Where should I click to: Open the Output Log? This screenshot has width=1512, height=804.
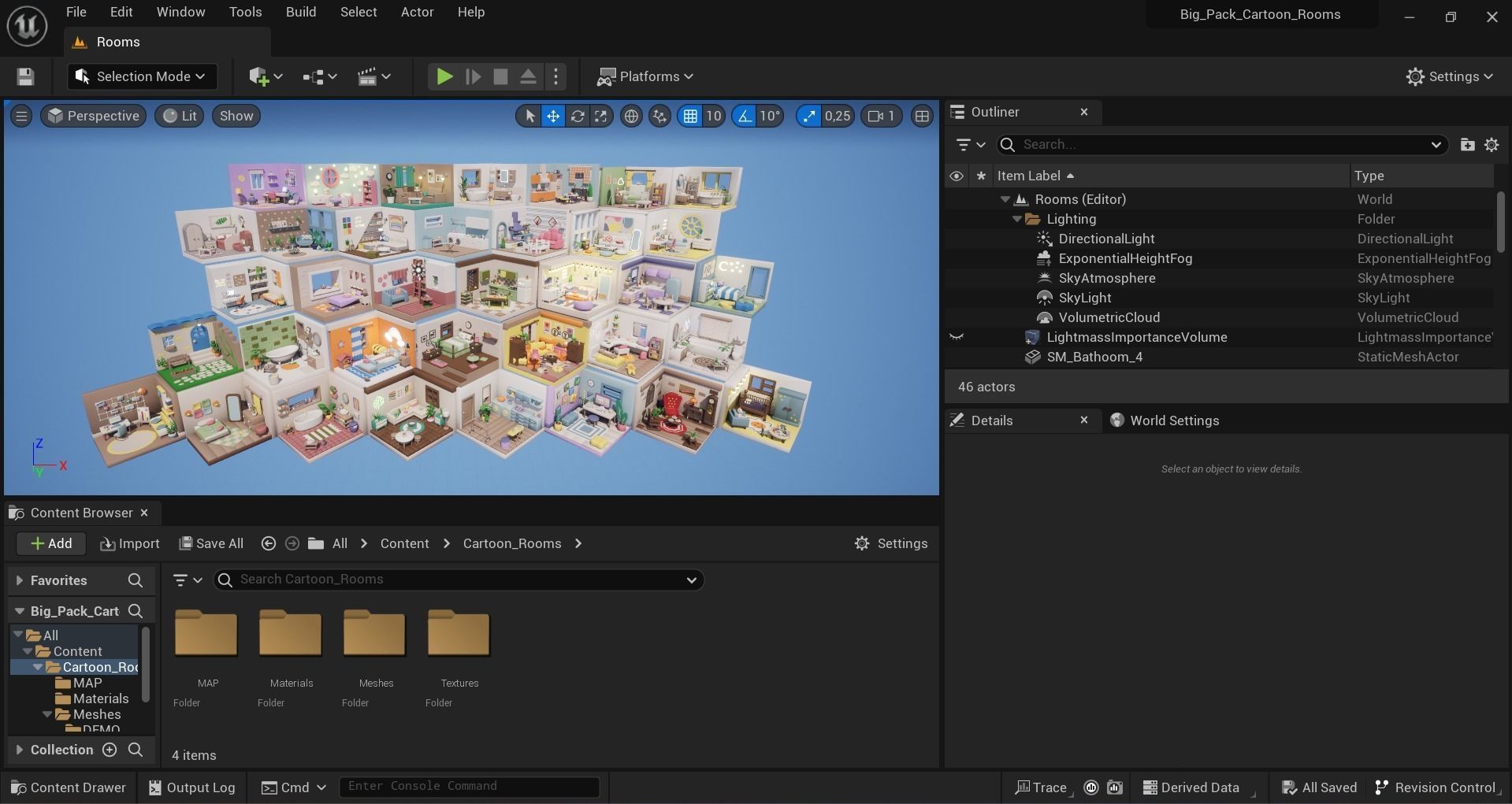click(192, 787)
